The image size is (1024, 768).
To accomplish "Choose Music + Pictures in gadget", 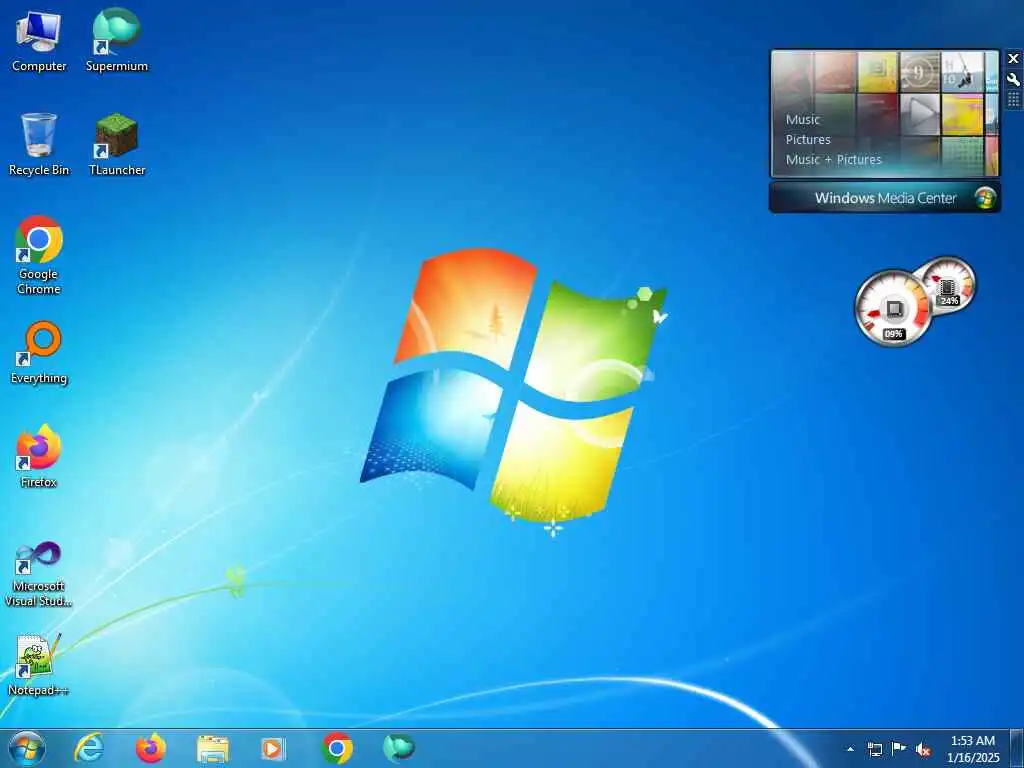I will [x=833, y=159].
